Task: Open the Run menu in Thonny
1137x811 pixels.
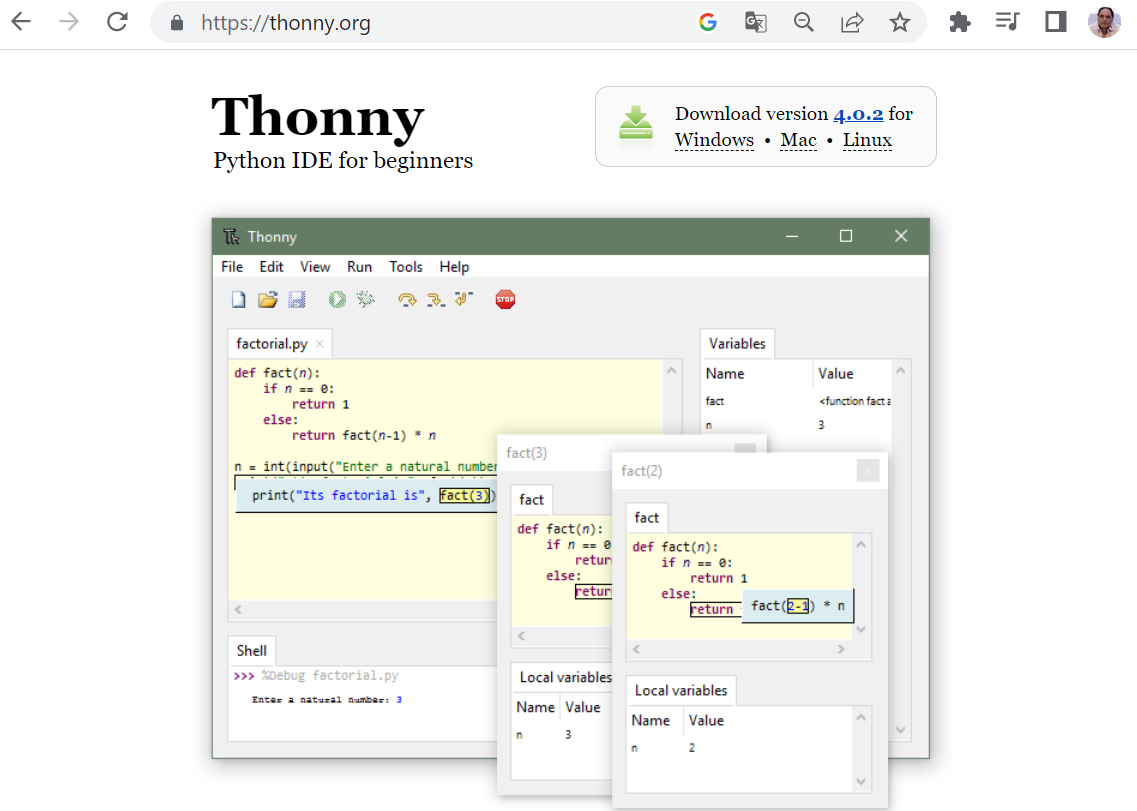Action: click(359, 267)
